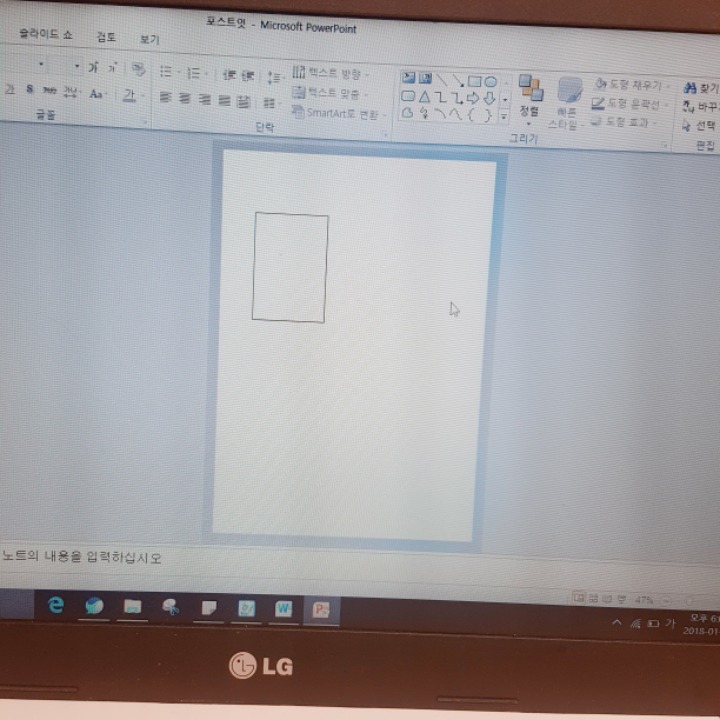720x720 pixels.
Task: Select the rounded rectangle shape
Action: pyautogui.click(x=408, y=96)
